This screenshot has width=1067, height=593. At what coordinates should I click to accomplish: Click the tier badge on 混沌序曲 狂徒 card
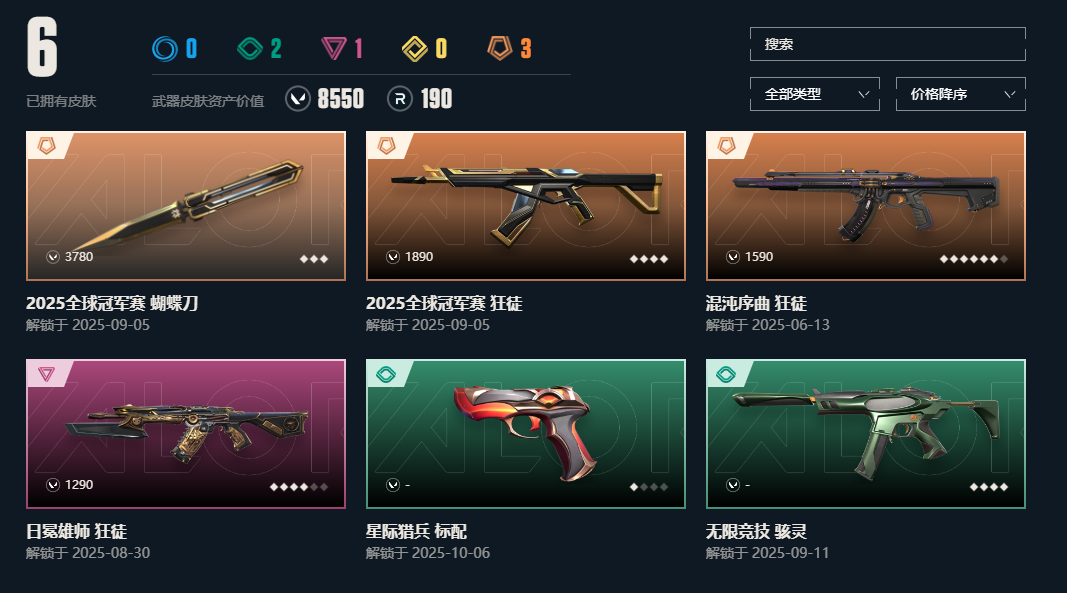pyautogui.click(x=727, y=146)
